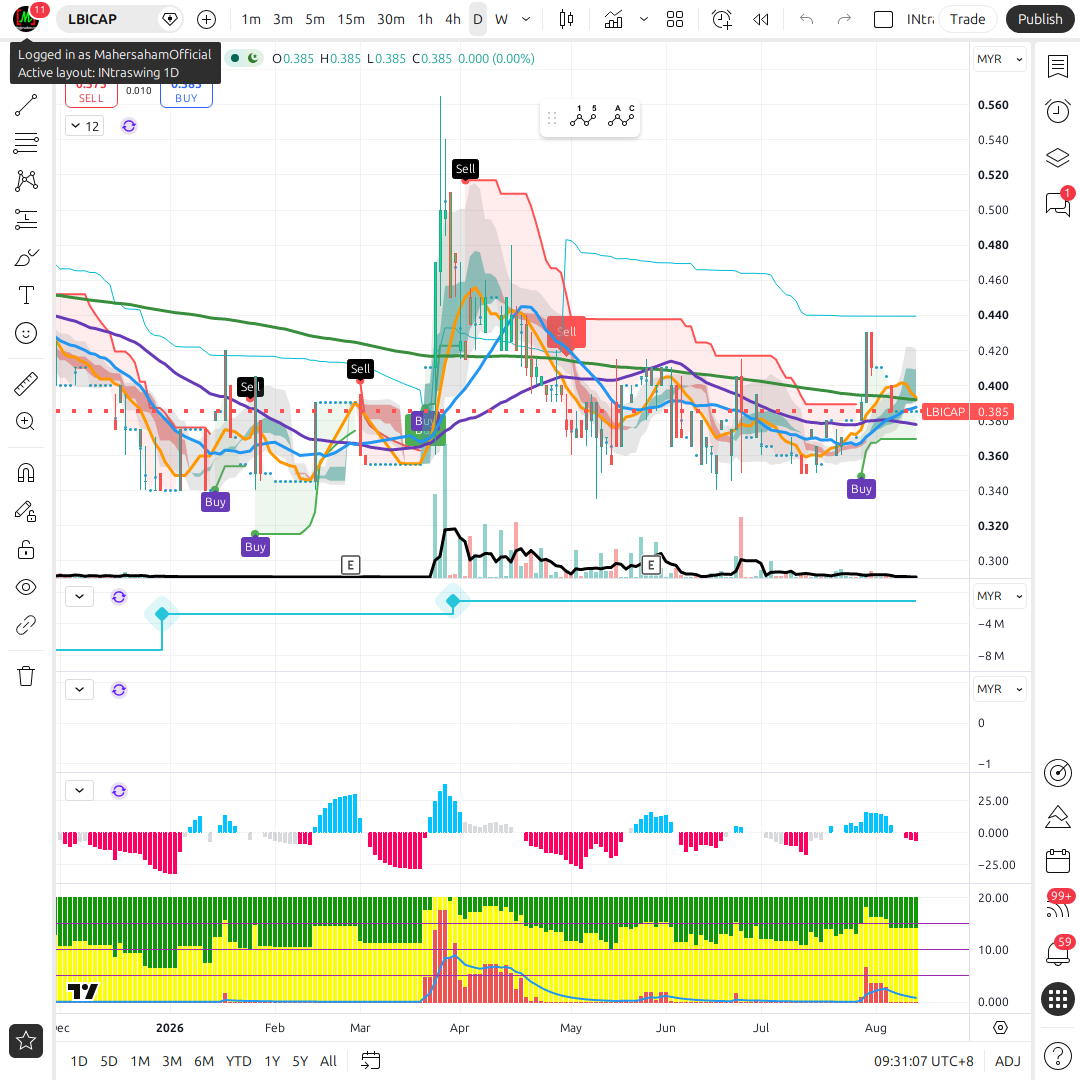Select the W weekly timeframe
The width and height of the screenshot is (1080, 1080).
pos(501,19)
